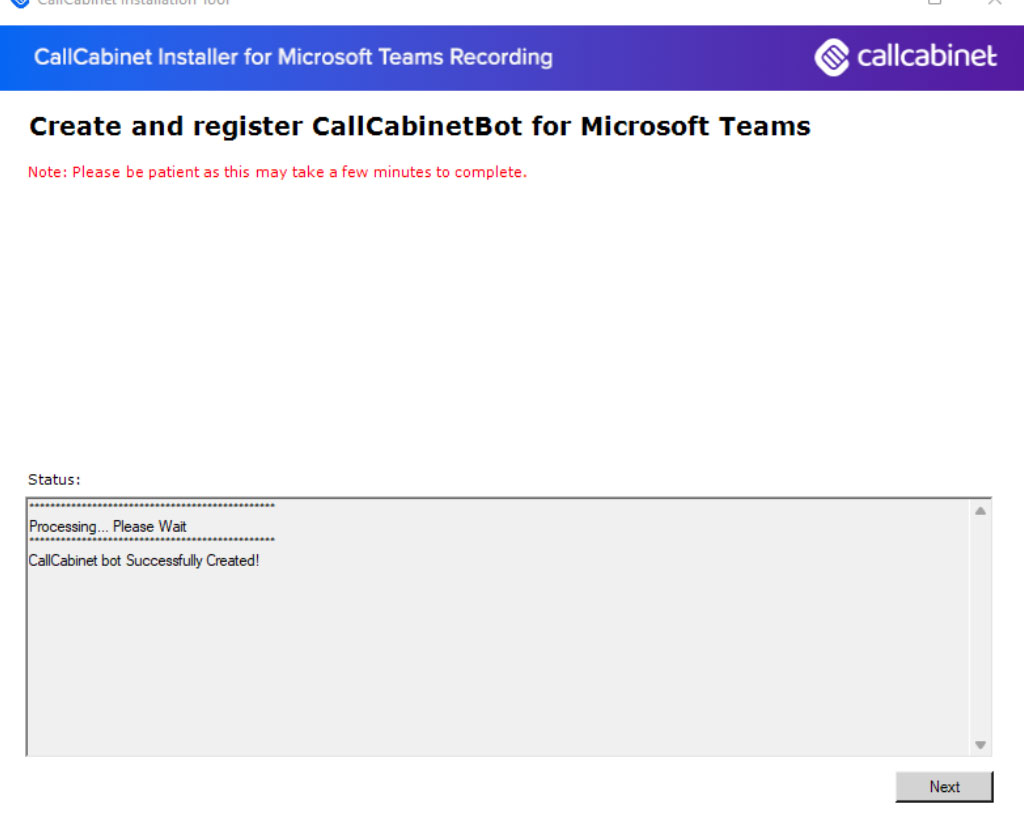The width and height of the screenshot is (1024, 828).
Task: Click the Next button
Action: 944,787
